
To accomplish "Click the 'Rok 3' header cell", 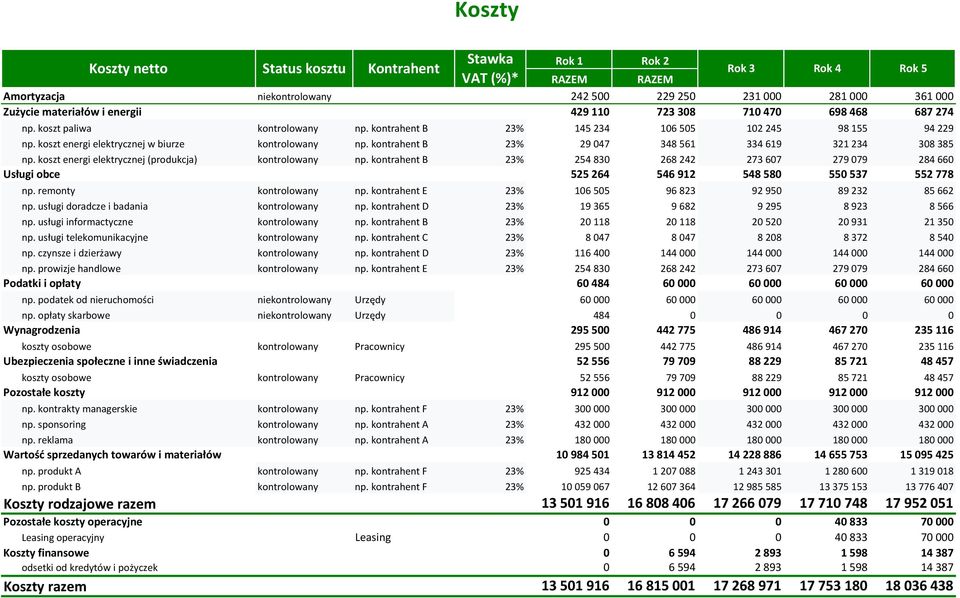I will pyautogui.click(x=741, y=69).
